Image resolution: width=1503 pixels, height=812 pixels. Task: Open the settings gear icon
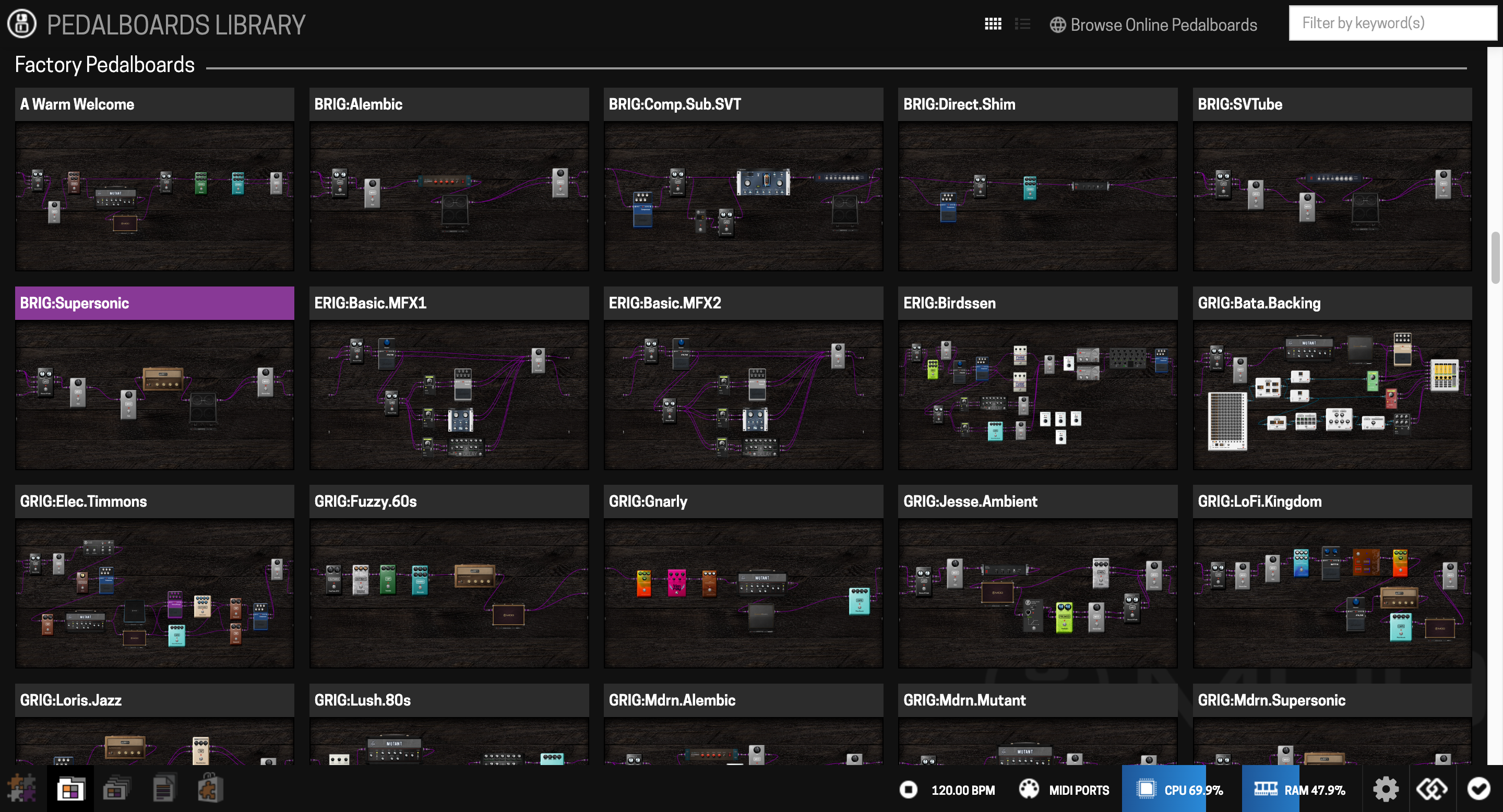(1385, 789)
